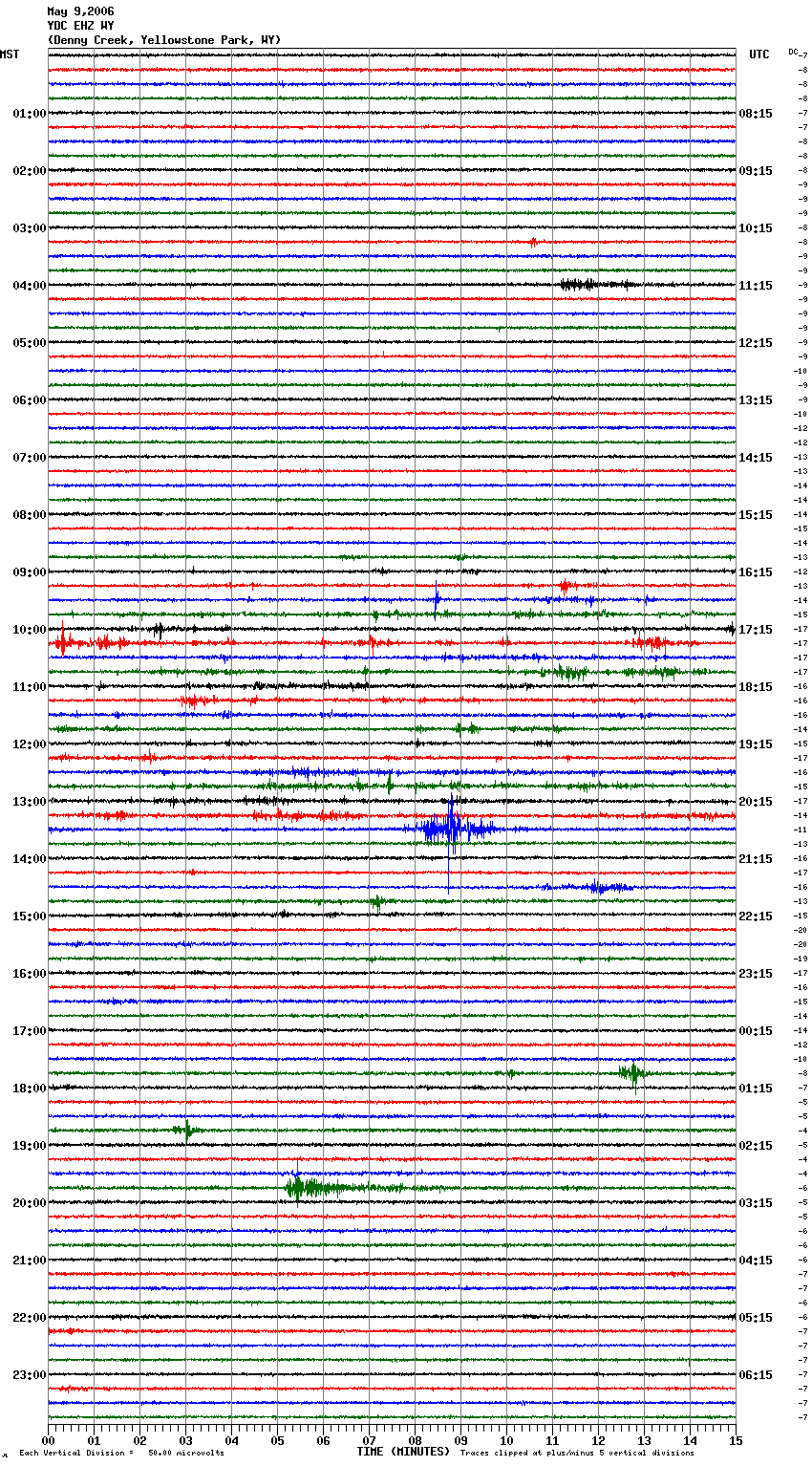Viewport: 812px width, 1466px height.
Task: Click the green event above the 18:00 trace
Action: click(631, 1073)
